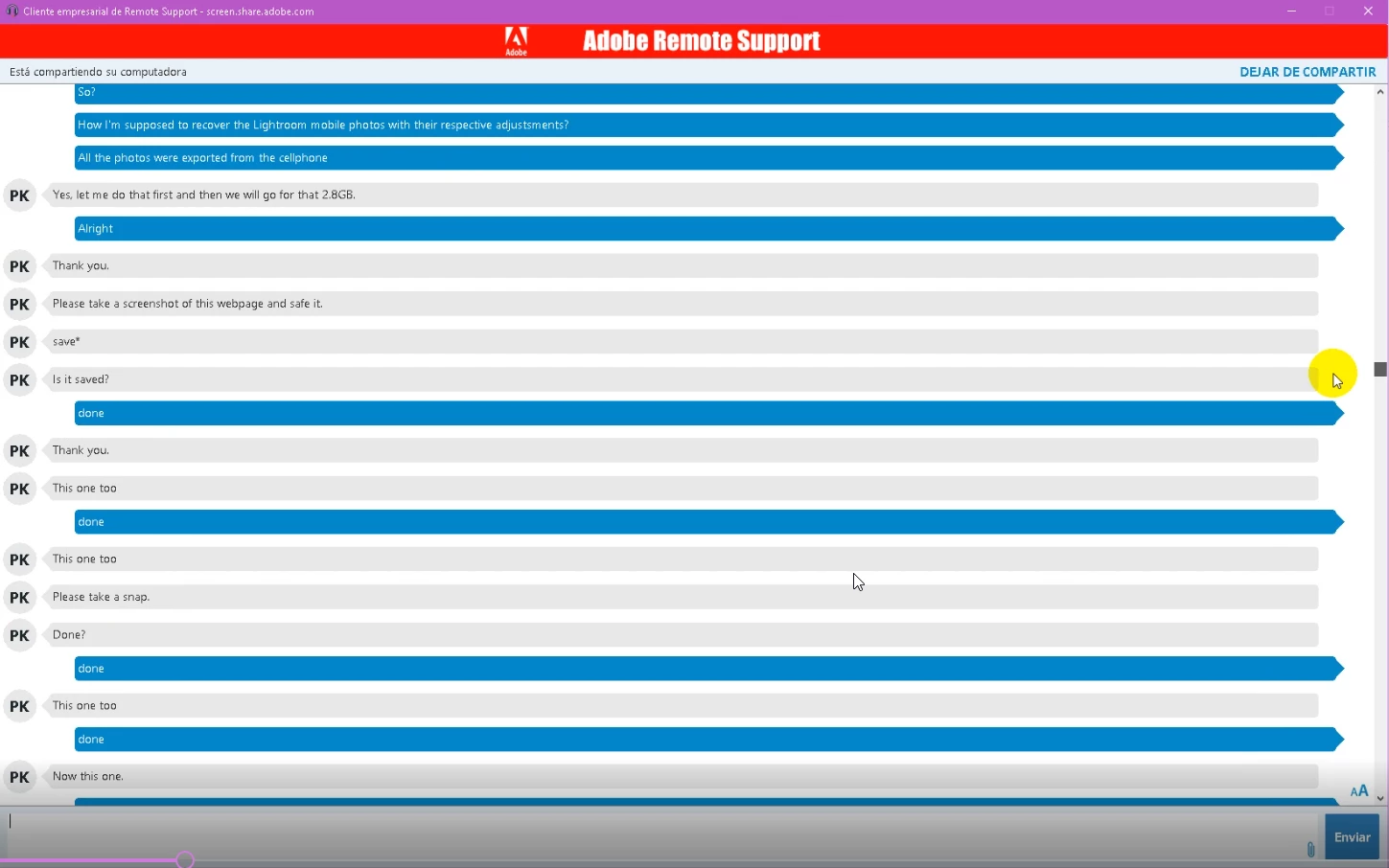Click the Adobe logo in the red header

516,41
